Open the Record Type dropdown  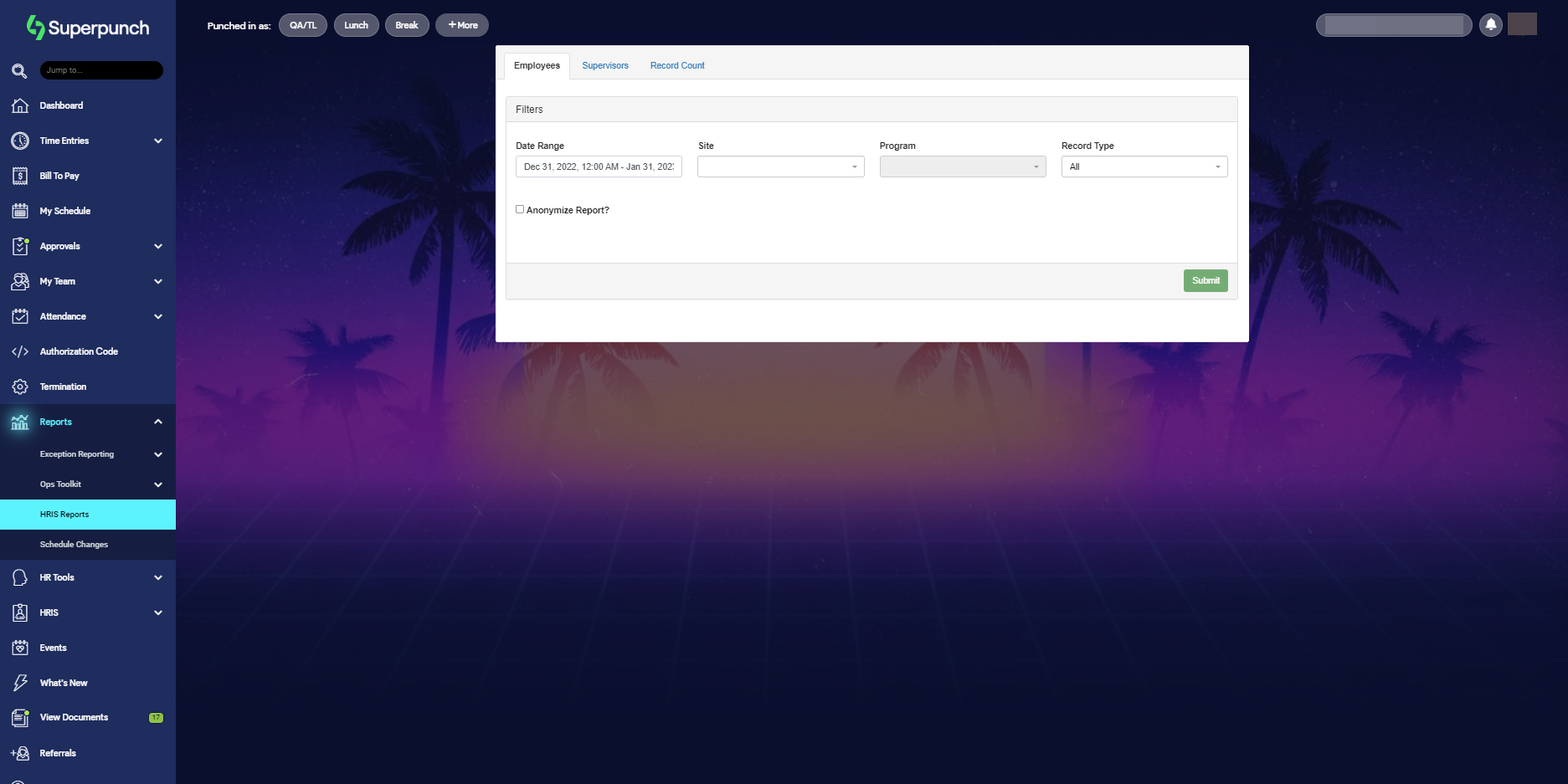tap(1144, 167)
